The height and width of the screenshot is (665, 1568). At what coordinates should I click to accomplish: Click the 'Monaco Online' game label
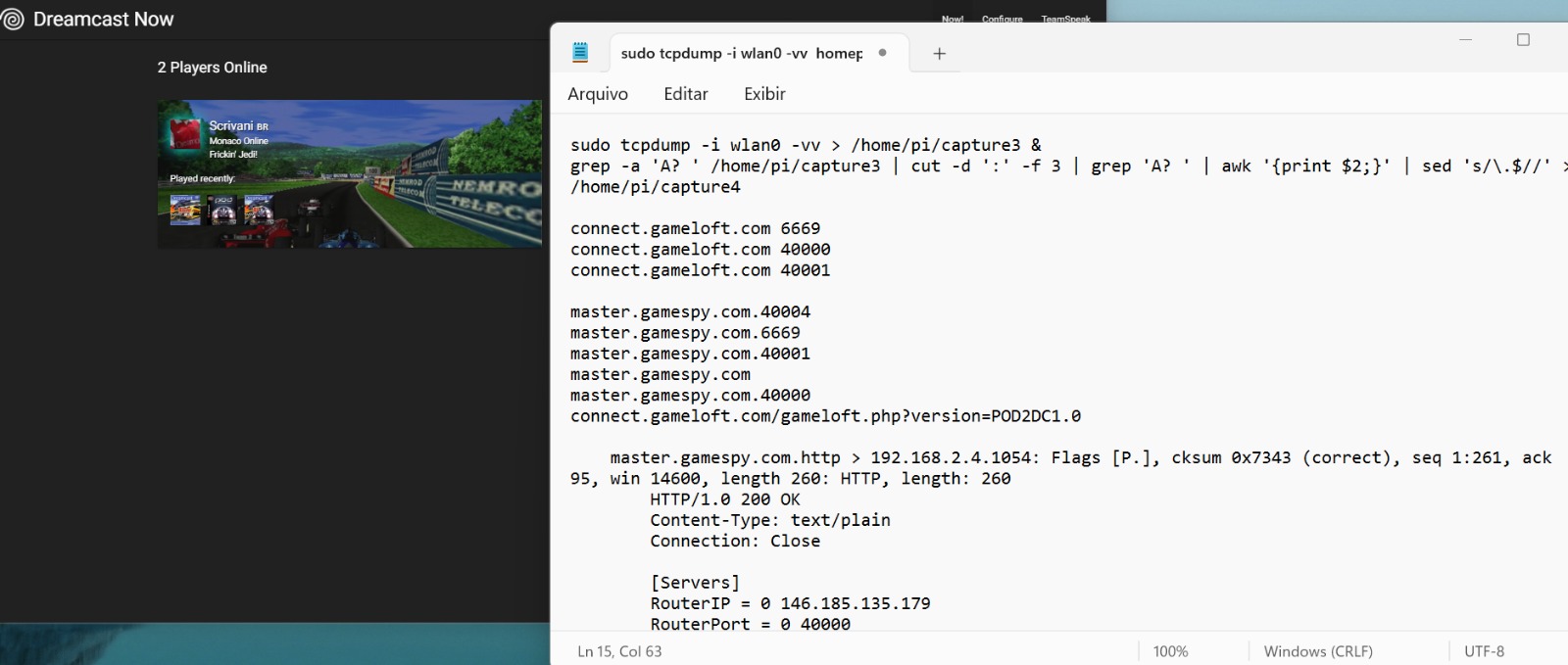point(238,141)
